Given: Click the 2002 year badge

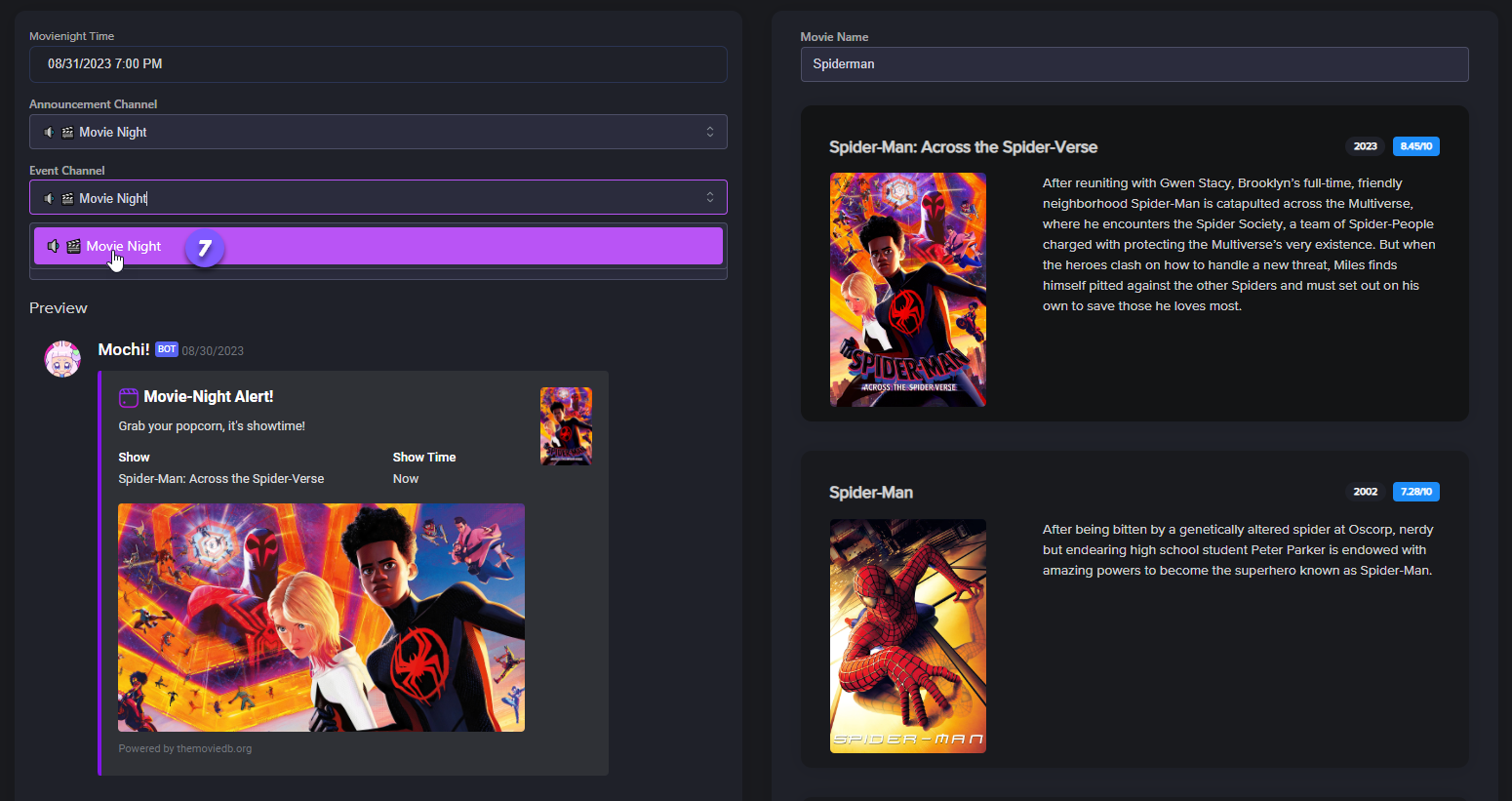Looking at the screenshot, I should (1365, 492).
